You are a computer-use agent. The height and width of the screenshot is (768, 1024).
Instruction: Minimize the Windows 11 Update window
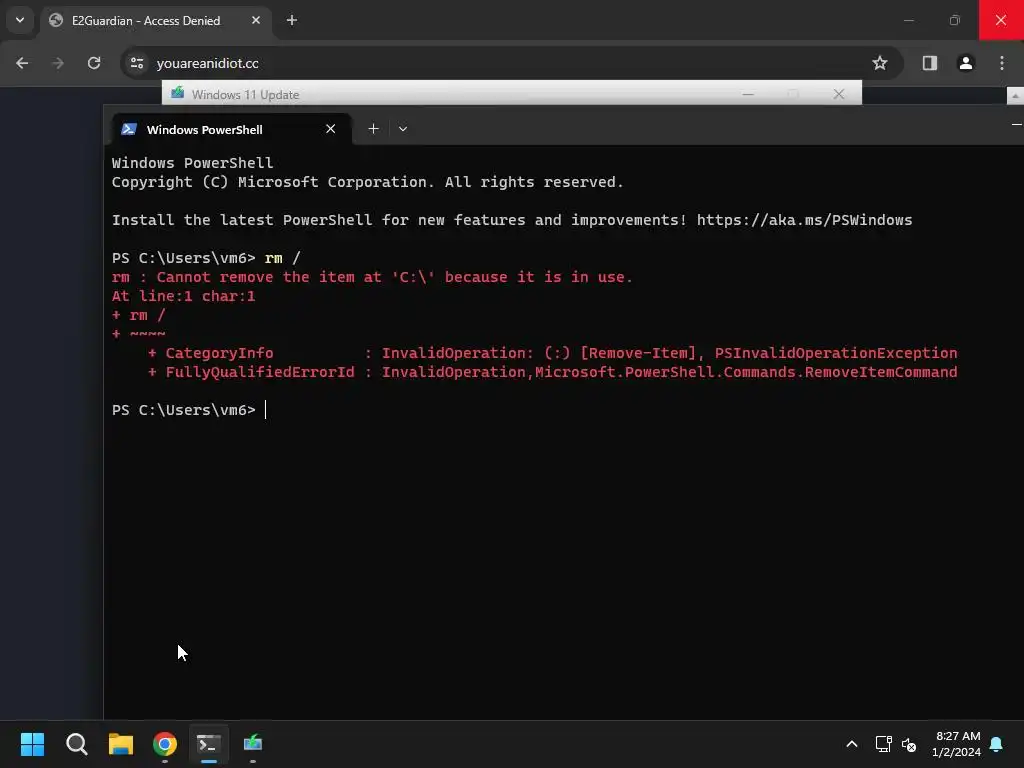[748, 94]
